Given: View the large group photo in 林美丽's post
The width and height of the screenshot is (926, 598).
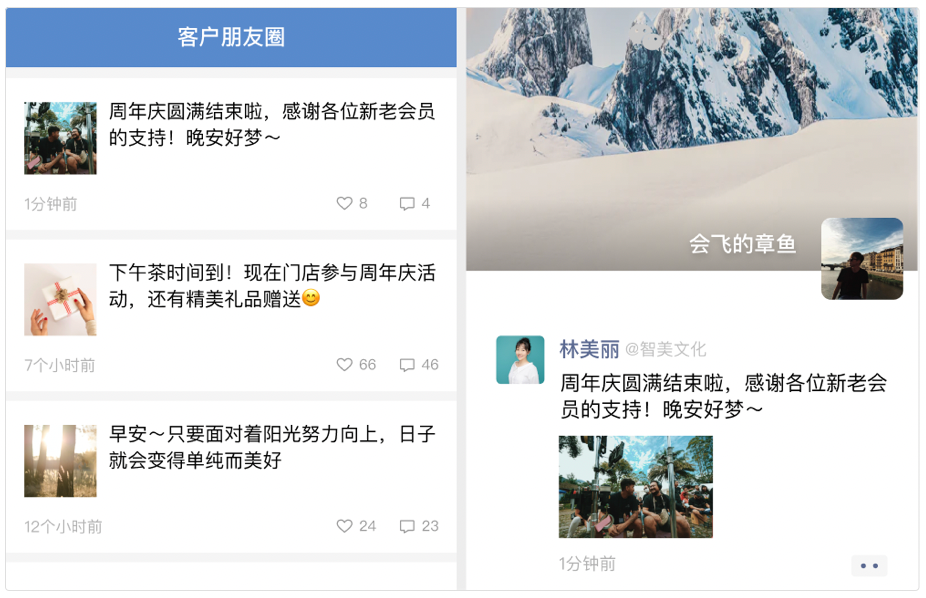Looking at the screenshot, I should coord(636,487).
